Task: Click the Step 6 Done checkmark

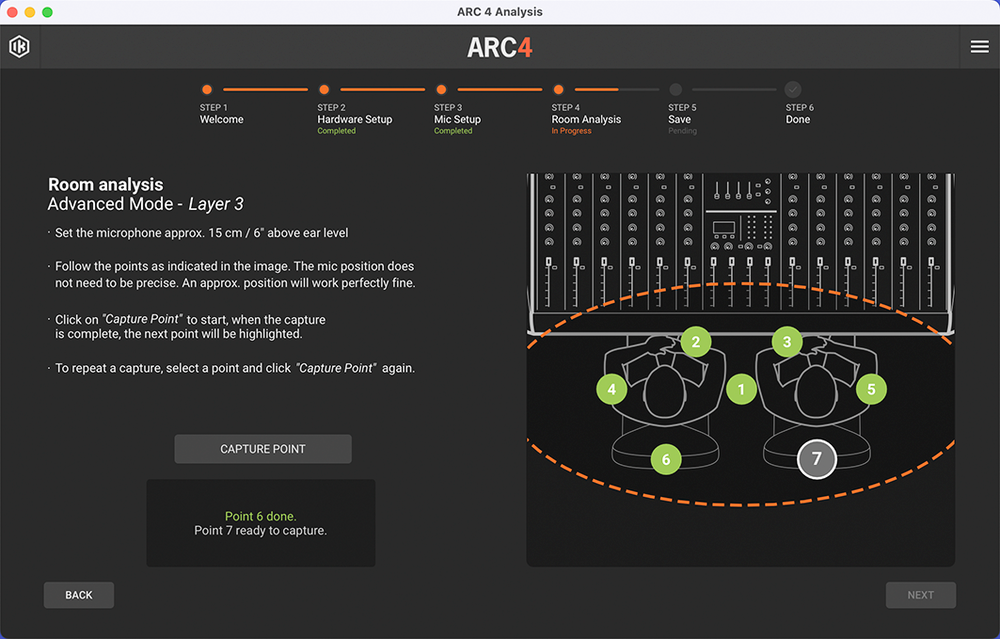Action: 793,89
